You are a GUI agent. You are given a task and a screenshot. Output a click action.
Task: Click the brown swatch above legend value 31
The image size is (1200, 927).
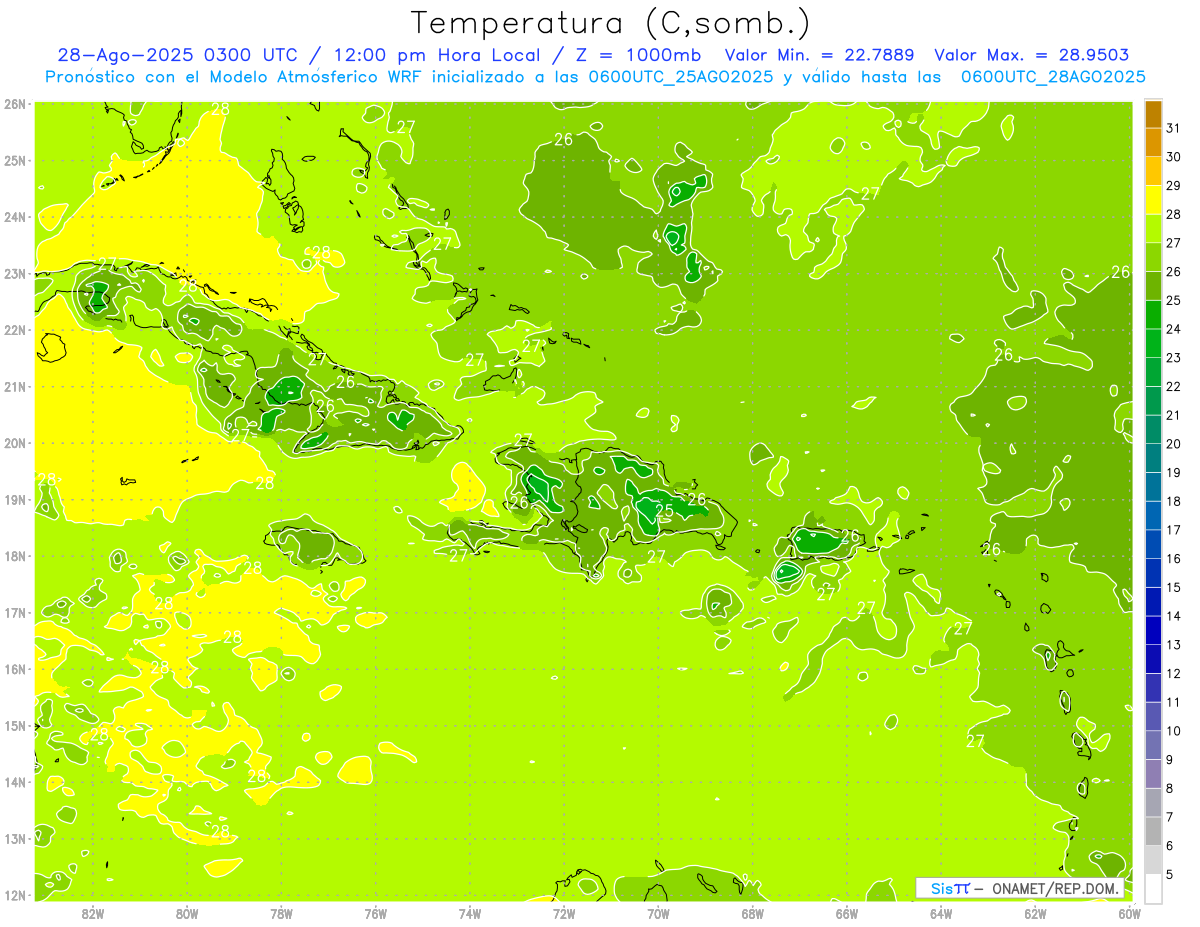tap(1153, 114)
